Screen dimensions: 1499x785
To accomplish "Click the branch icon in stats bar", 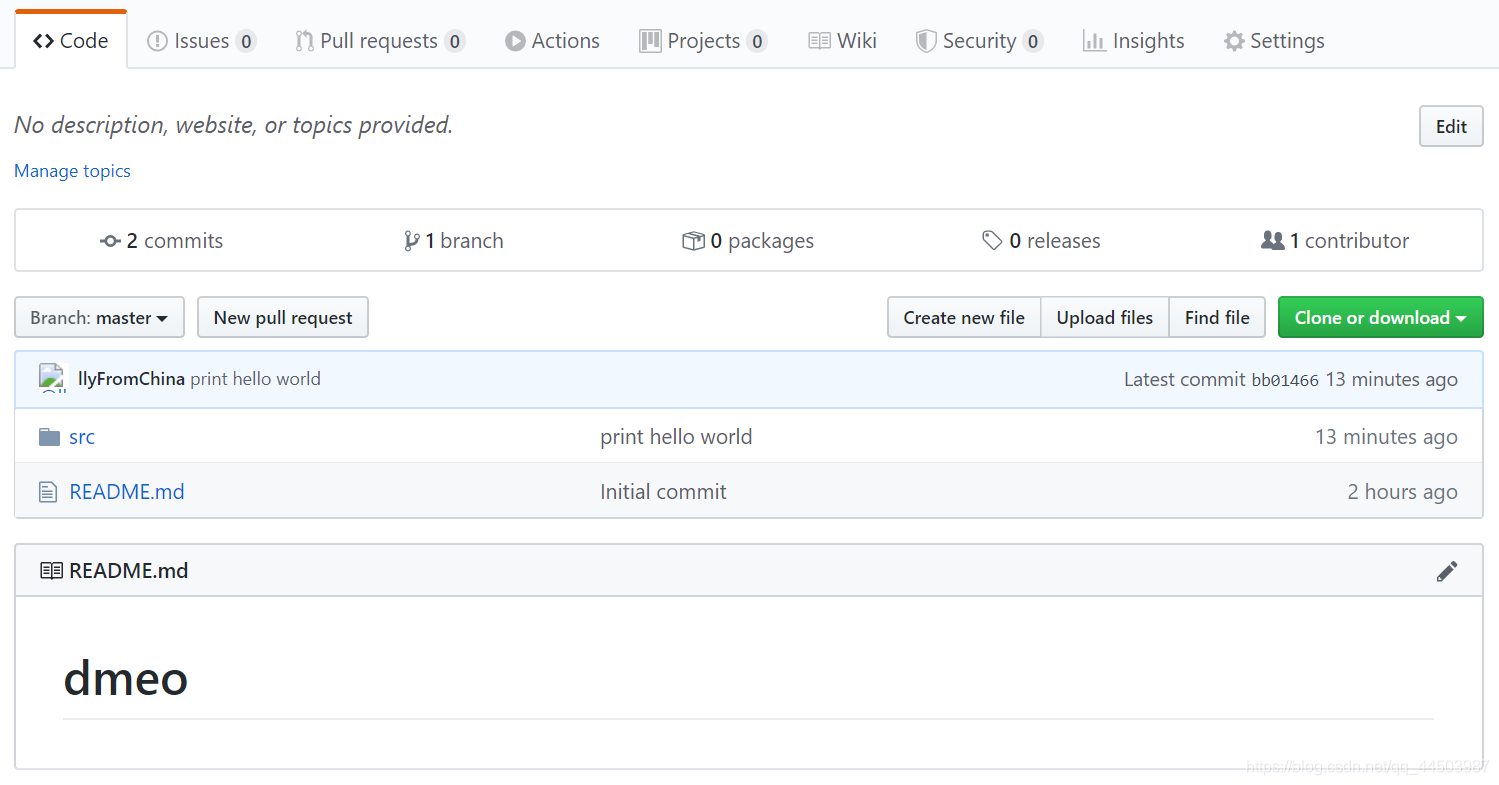I will pos(411,241).
